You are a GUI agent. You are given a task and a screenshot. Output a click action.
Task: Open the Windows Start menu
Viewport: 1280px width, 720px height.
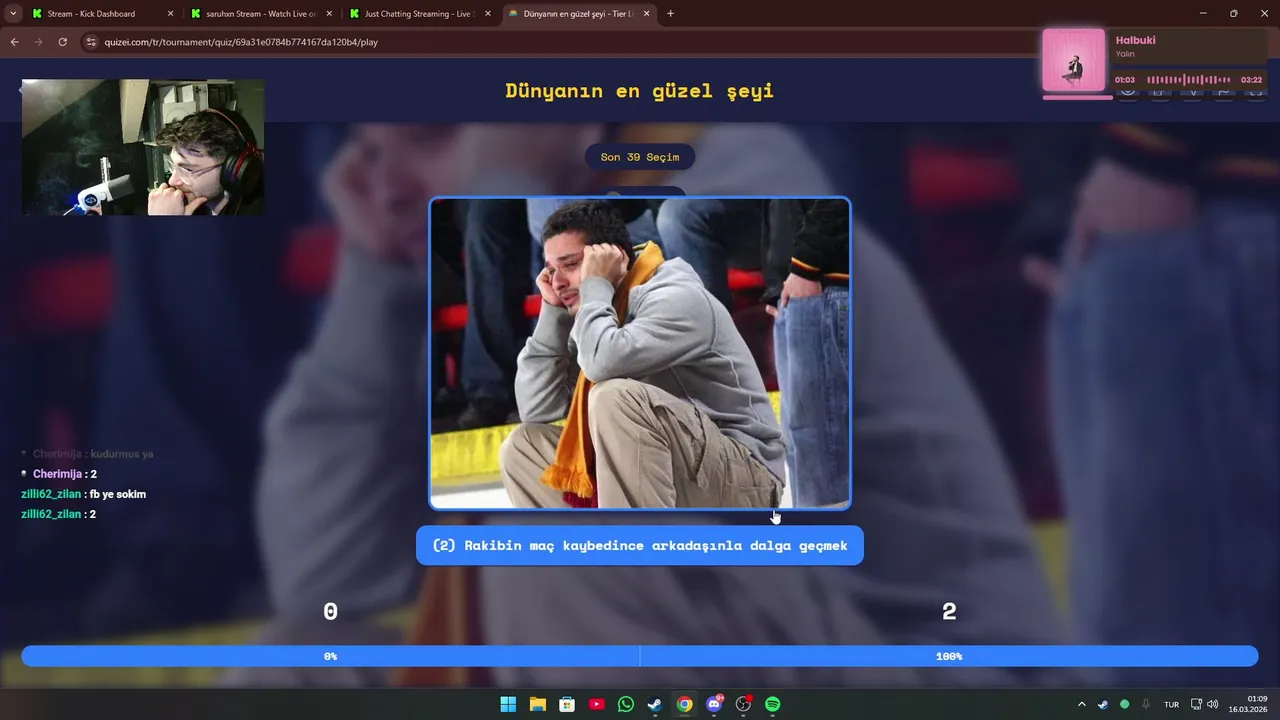(x=508, y=704)
